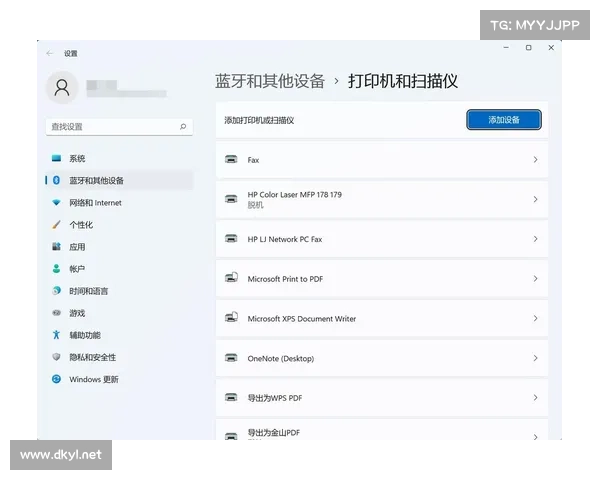Click the OneNote (Desktop) printer icon
The width and height of the screenshot is (600, 480).
tap(231, 358)
